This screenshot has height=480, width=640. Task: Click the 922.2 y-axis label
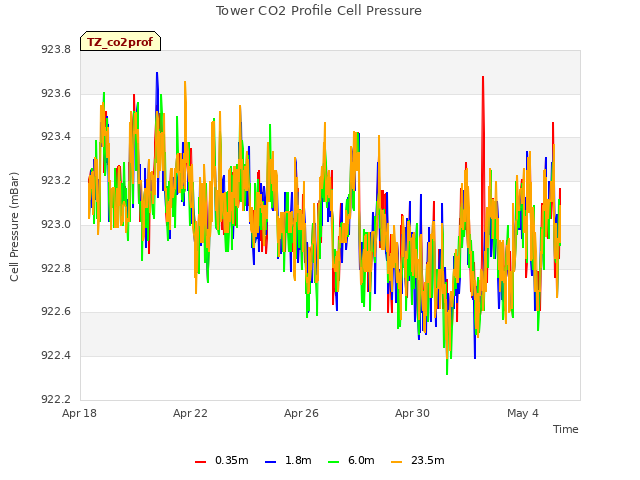pyautogui.click(x=56, y=399)
